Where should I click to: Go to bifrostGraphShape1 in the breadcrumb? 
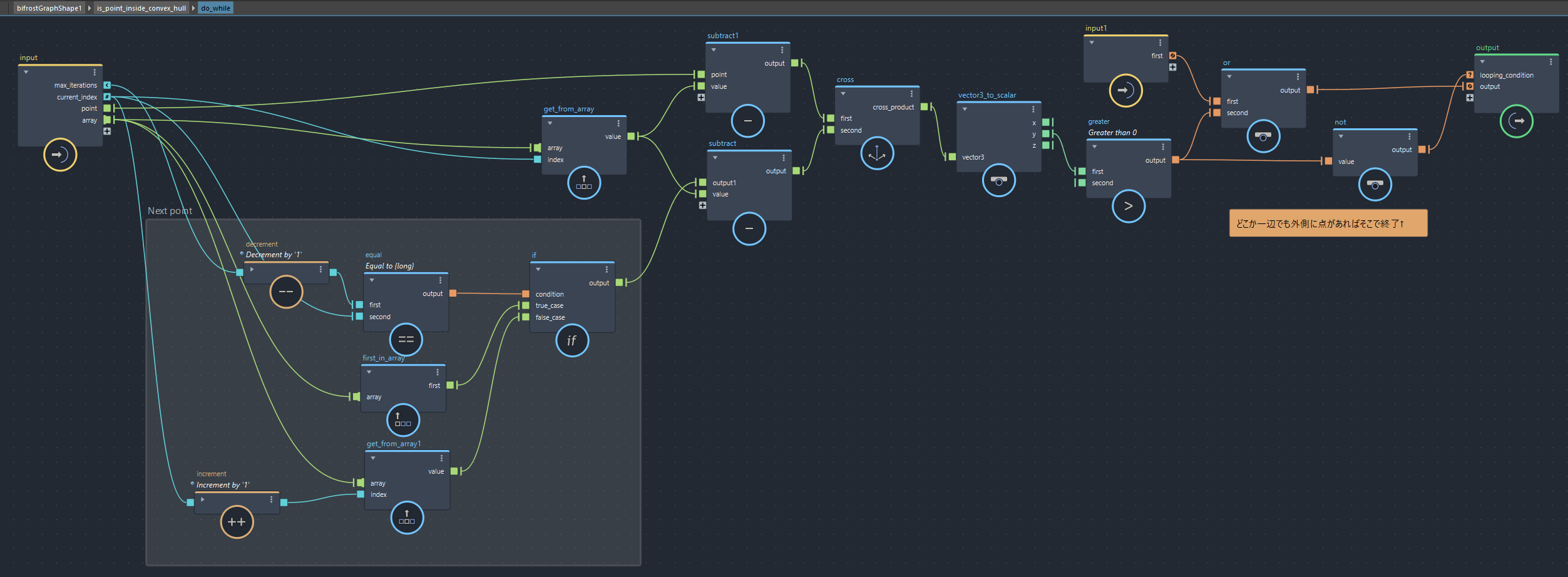pyautogui.click(x=49, y=8)
